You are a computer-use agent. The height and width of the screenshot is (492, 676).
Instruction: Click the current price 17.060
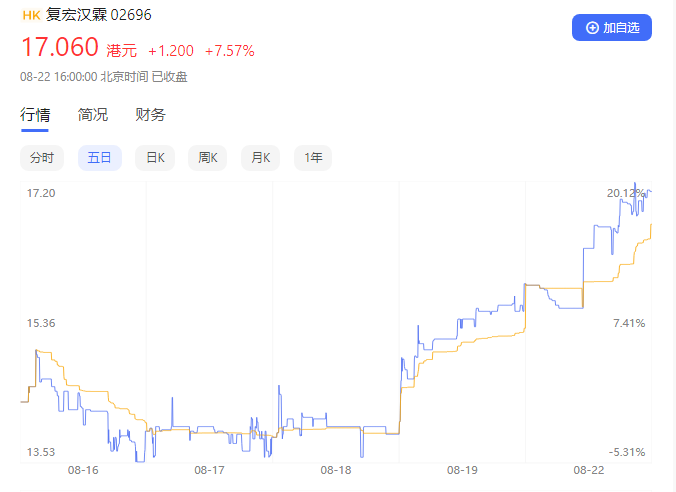(60, 47)
